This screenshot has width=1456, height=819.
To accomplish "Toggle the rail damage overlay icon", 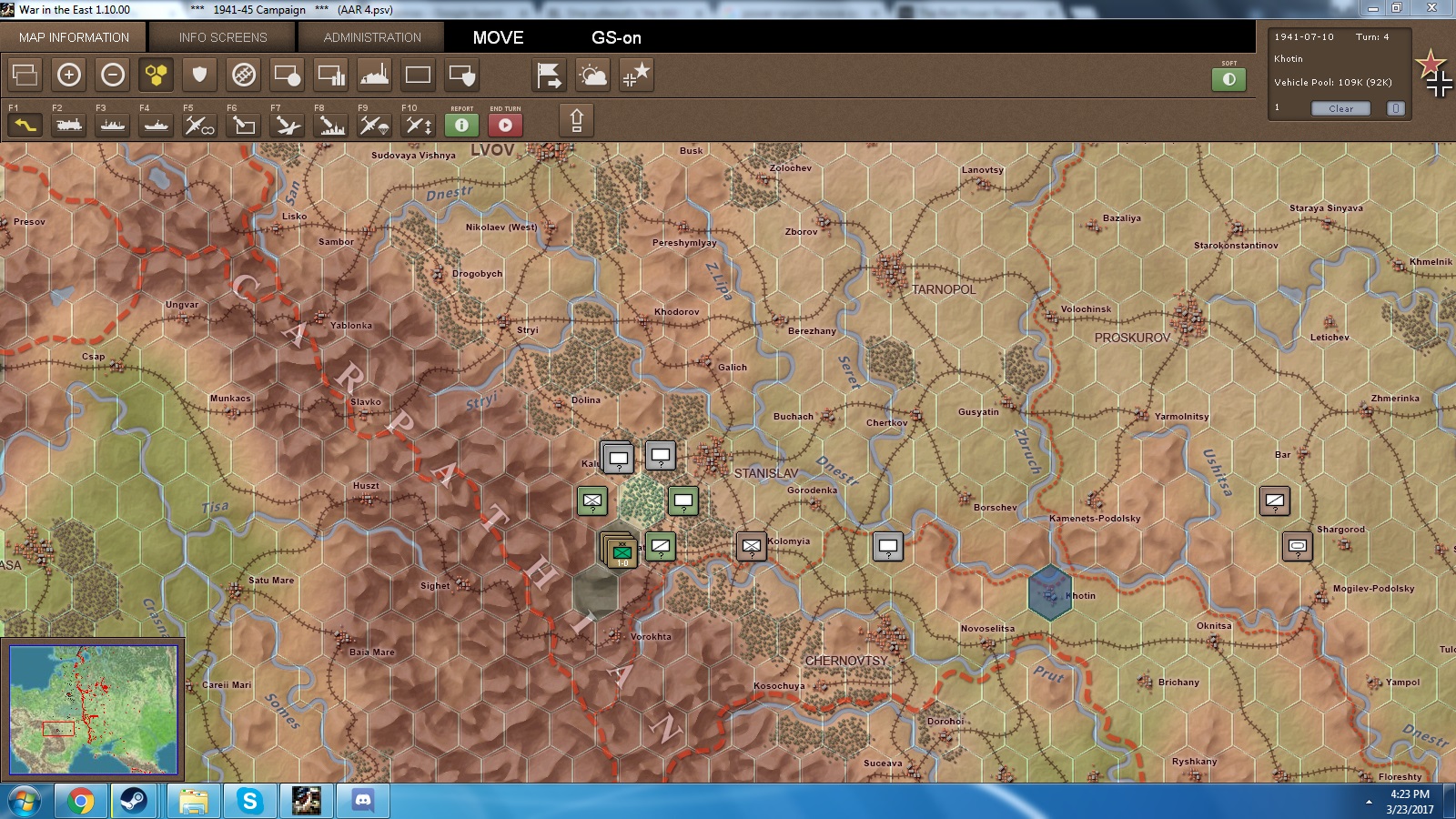I will tap(244, 75).
